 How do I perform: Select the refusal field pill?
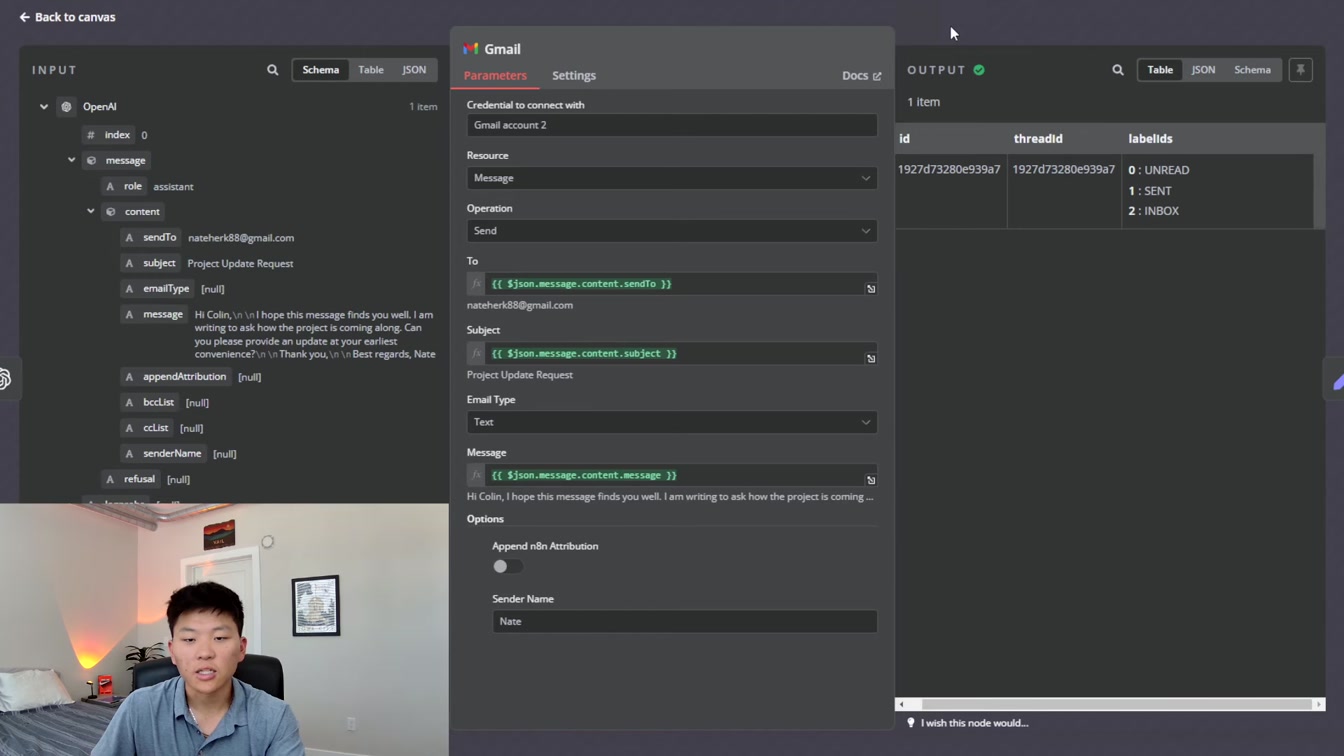tap(131, 479)
